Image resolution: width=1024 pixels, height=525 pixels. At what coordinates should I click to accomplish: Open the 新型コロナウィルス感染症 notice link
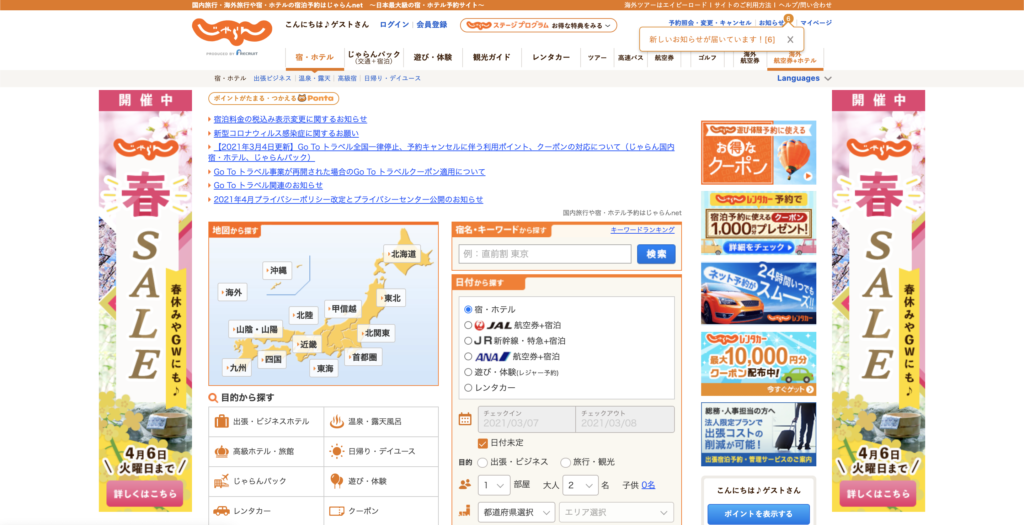click(286, 133)
